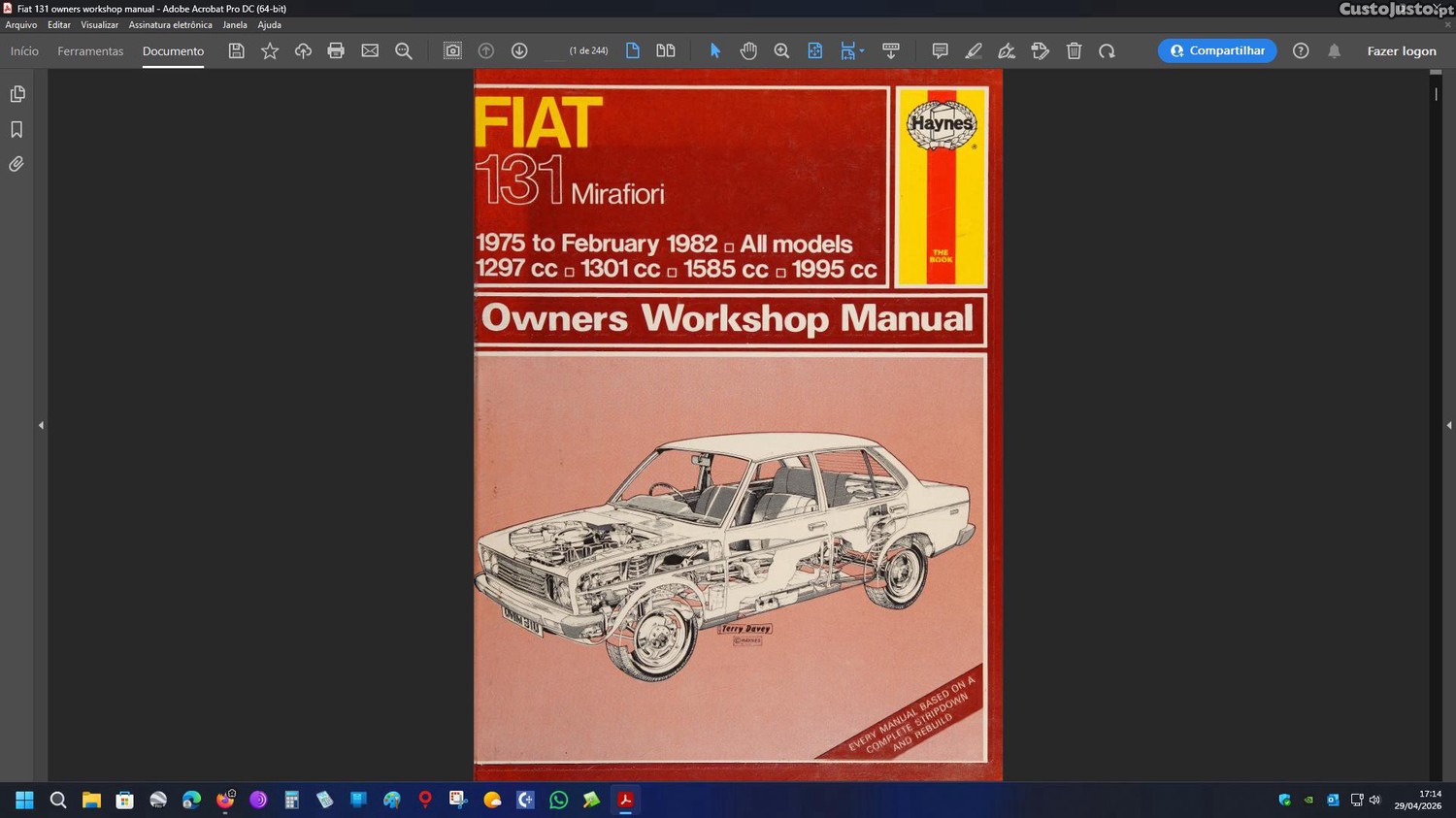The image size is (1456, 818).
Task: Toggle two-page view mode
Action: coord(666,51)
